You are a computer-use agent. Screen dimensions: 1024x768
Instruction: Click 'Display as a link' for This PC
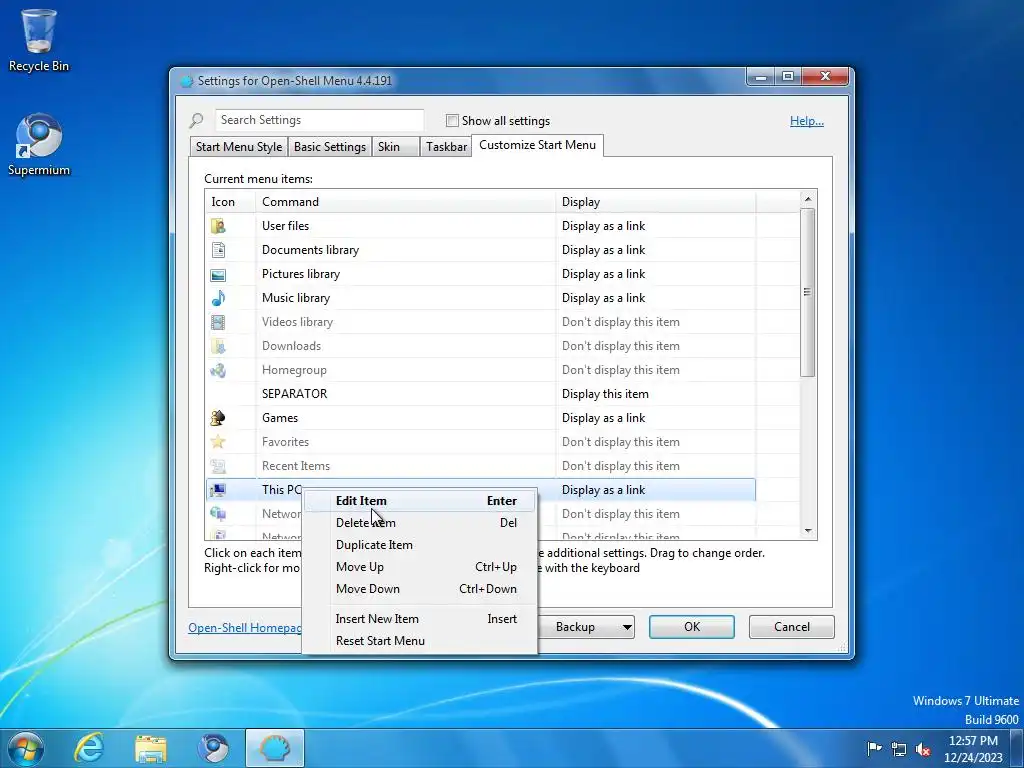[x=603, y=490]
